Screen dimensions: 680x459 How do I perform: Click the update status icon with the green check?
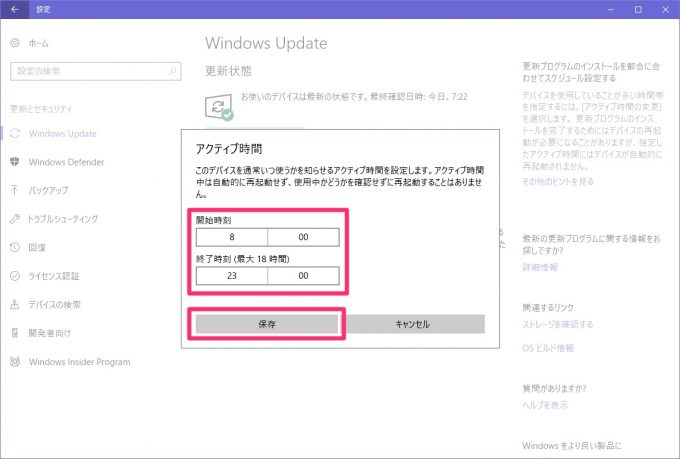pyautogui.click(x=219, y=107)
